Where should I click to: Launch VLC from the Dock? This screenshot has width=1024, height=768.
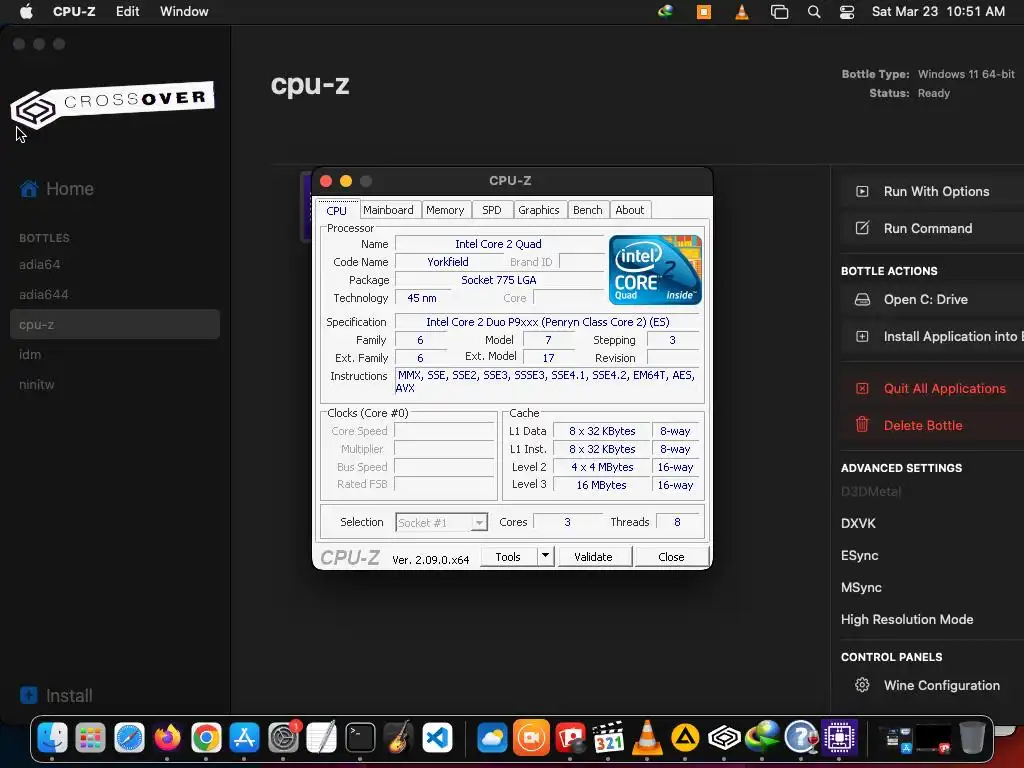click(x=647, y=738)
